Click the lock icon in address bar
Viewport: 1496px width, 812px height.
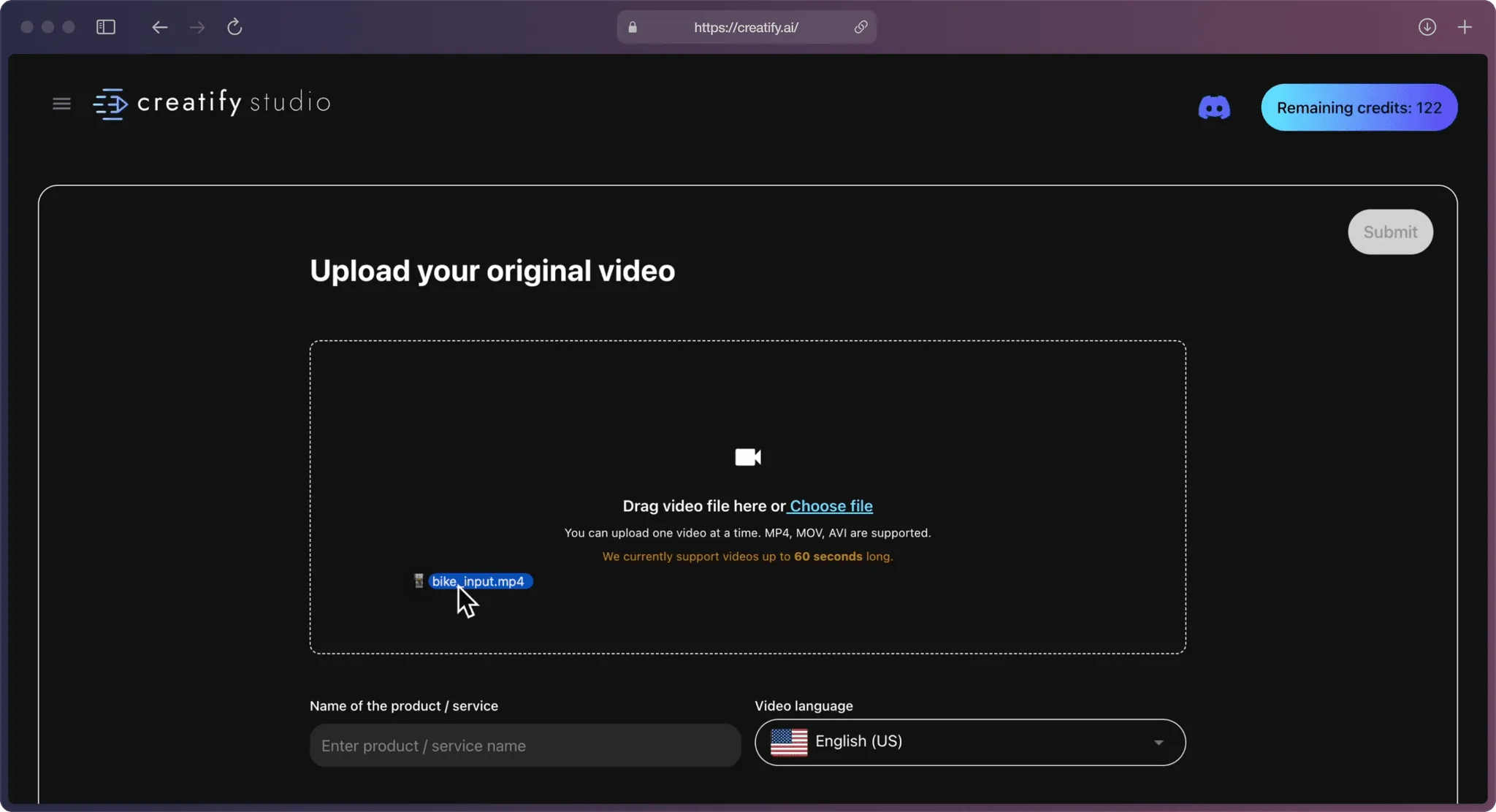[x=633, y=27]
